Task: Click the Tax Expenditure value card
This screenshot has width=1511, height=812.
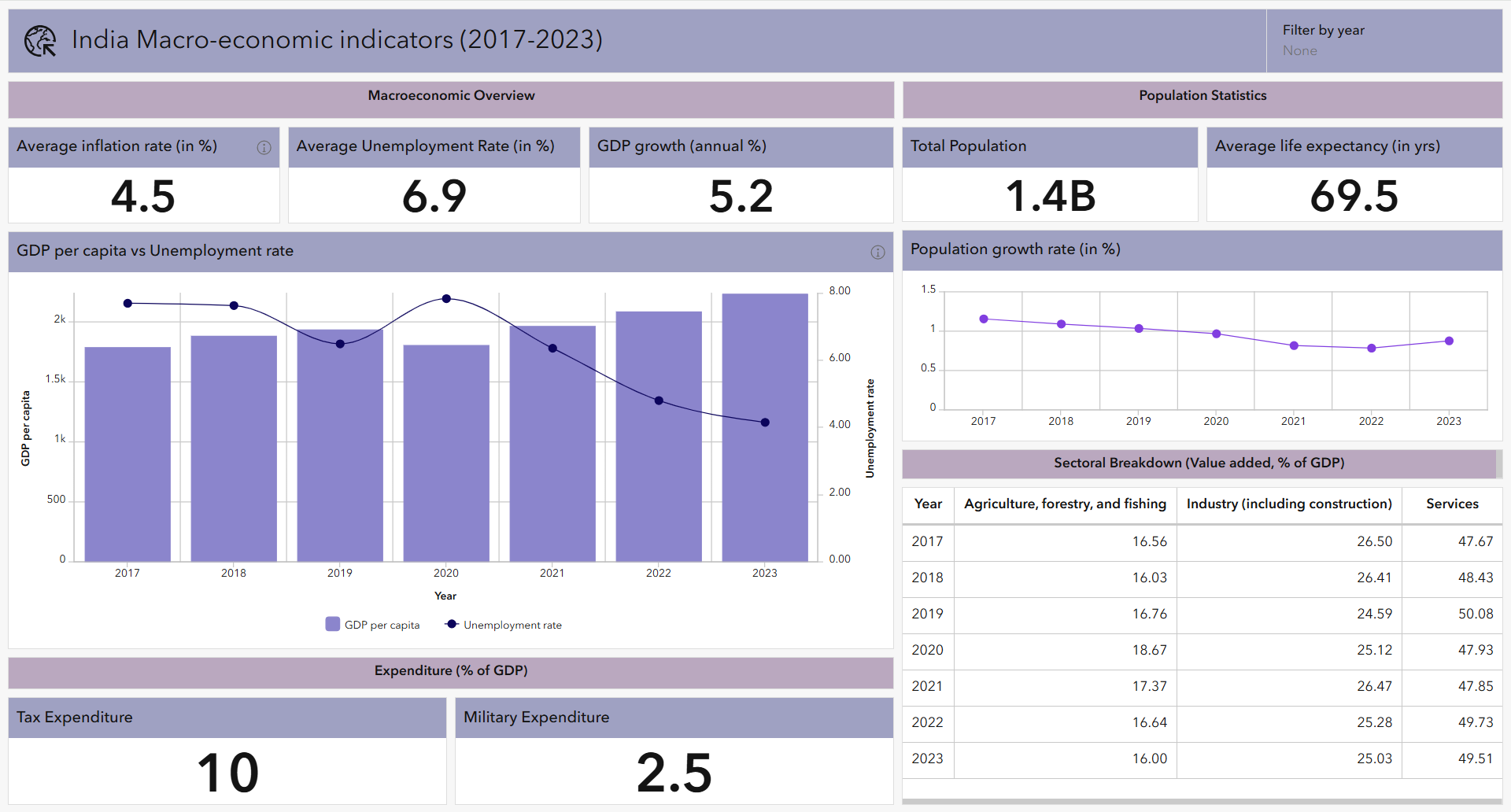Action: pyautogui.click(x=227, y=772)
